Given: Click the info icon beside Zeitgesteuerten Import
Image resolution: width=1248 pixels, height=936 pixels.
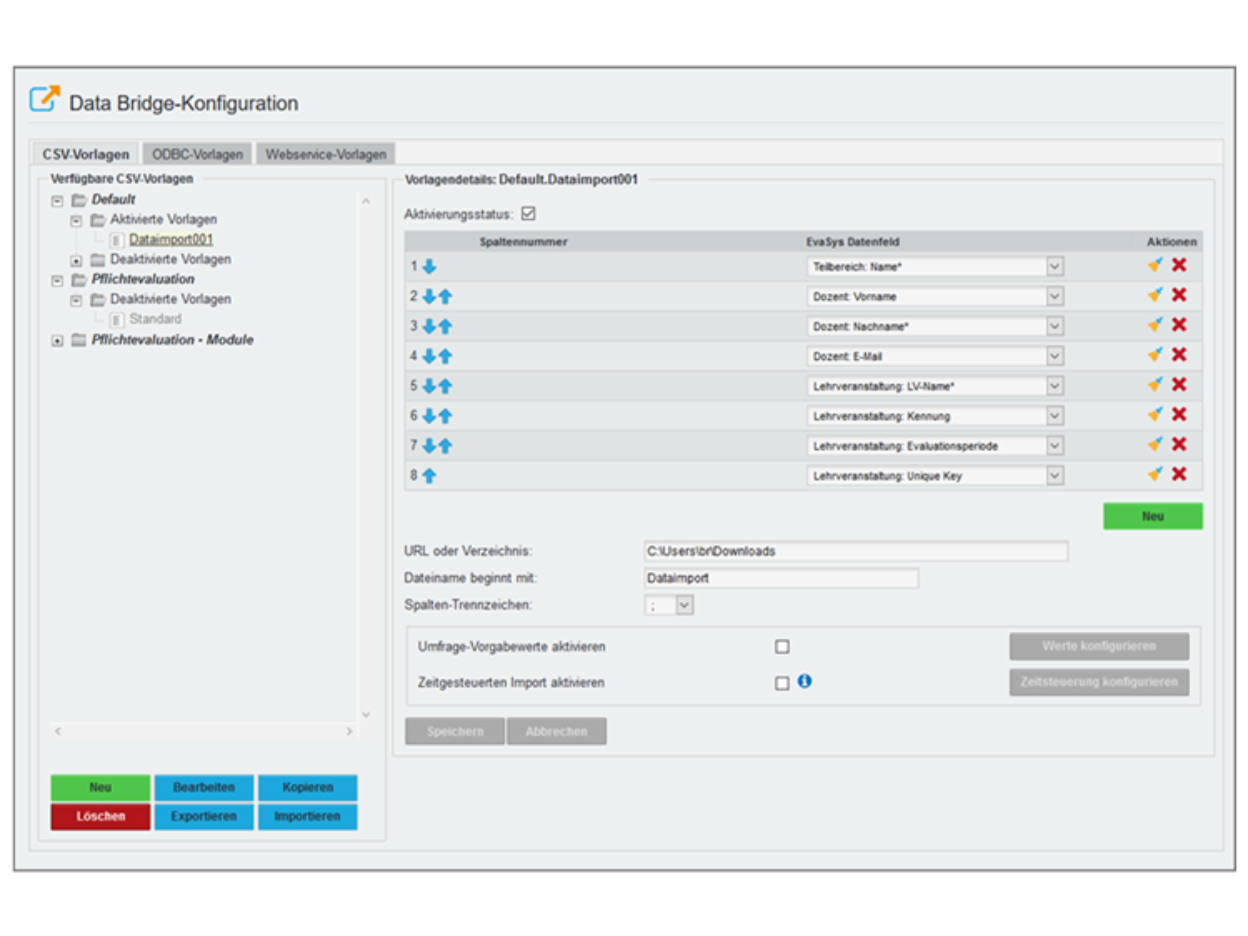Looking at the screenshot, I should click(806, 682).
